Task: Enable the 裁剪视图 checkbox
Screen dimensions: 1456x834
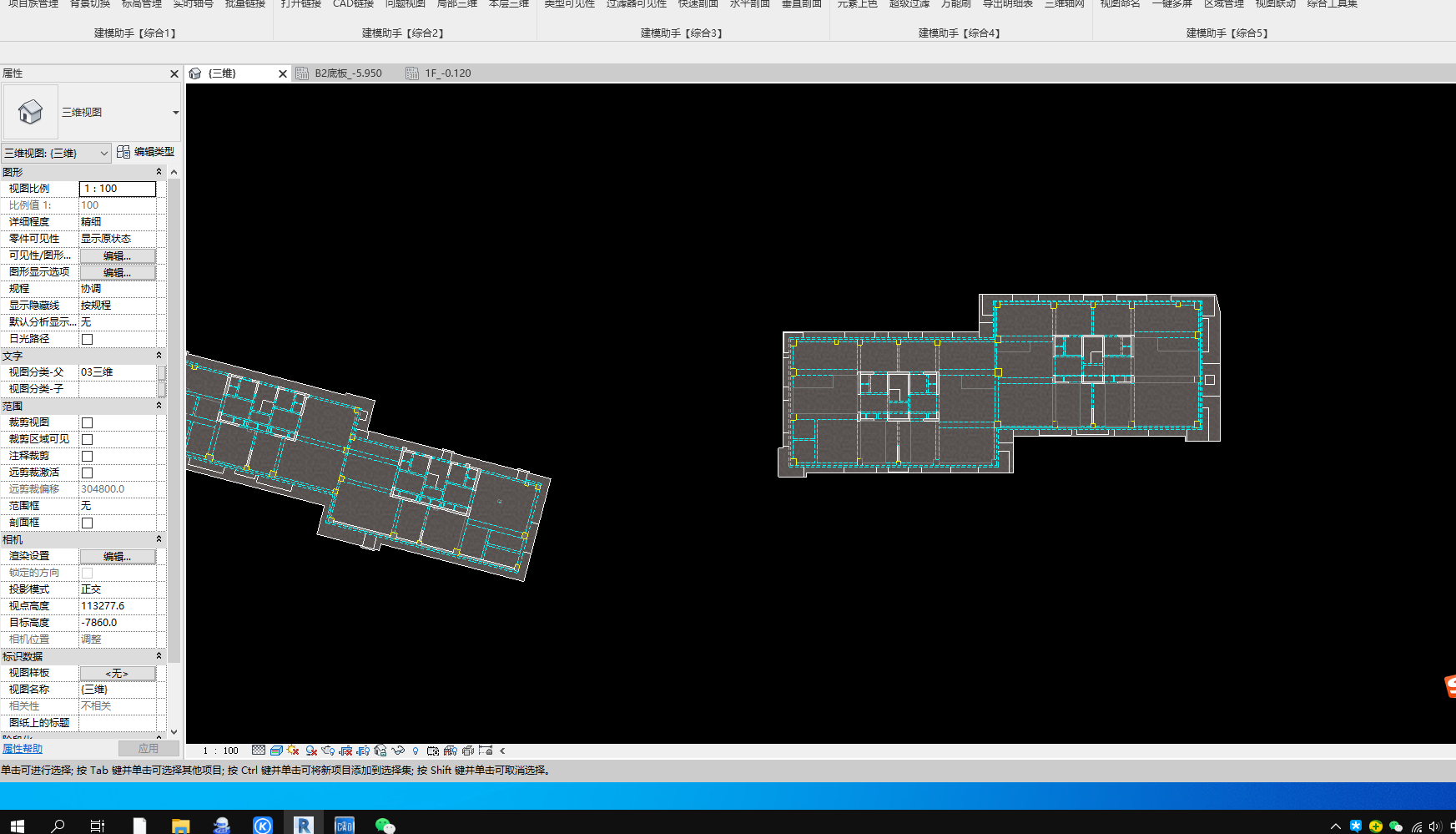Action: point(88,422)
